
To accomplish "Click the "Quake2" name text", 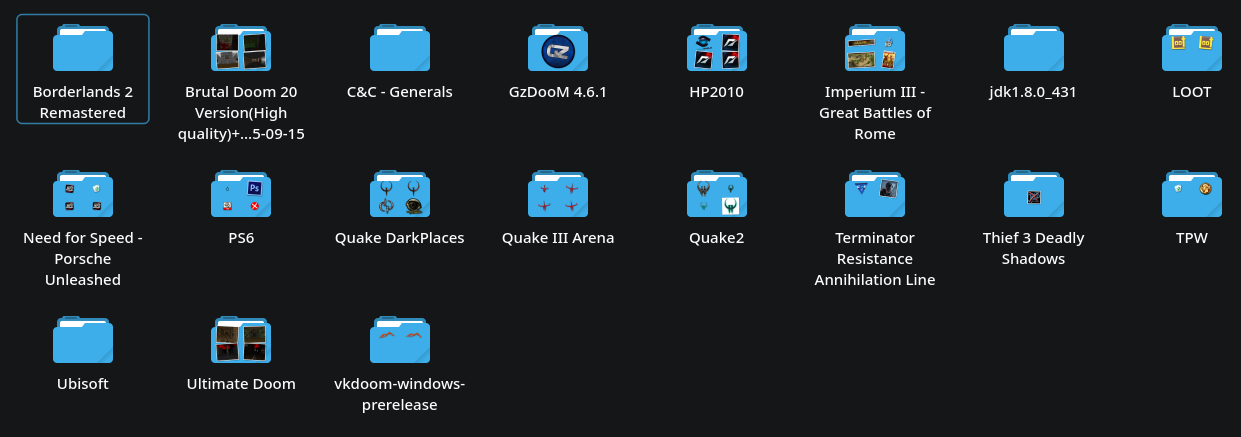I will click(x=717, y=238).
